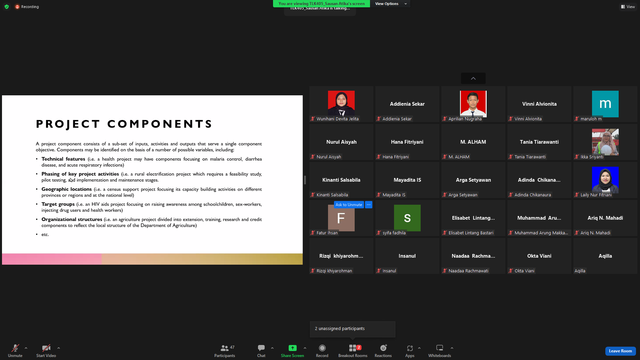Select the Vinni Alvionita participant tile

[x=539, y=104]
